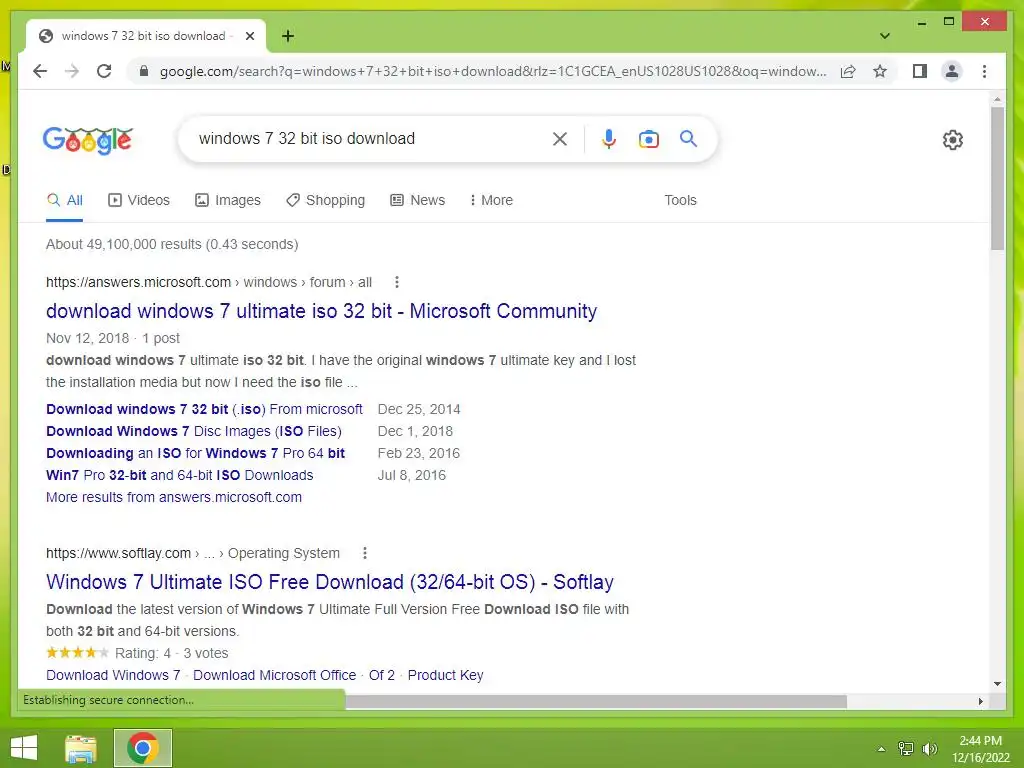The width and height of the screenshot is (1024, 768).
Task: Open the volume tray icon
Action: 929,749
